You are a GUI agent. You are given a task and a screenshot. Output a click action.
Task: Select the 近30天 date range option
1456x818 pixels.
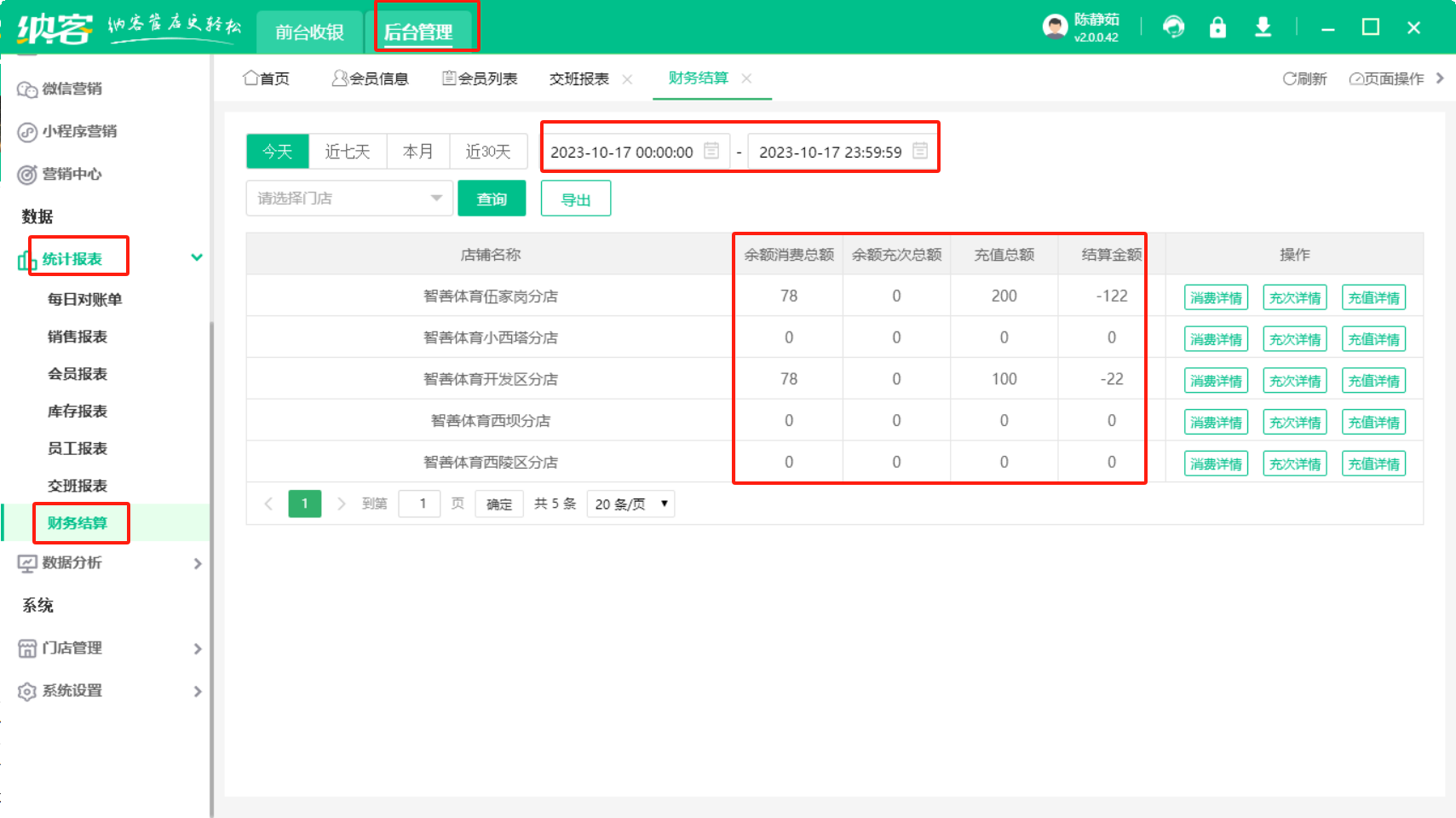pyautogui.click(x=488, y=152)
